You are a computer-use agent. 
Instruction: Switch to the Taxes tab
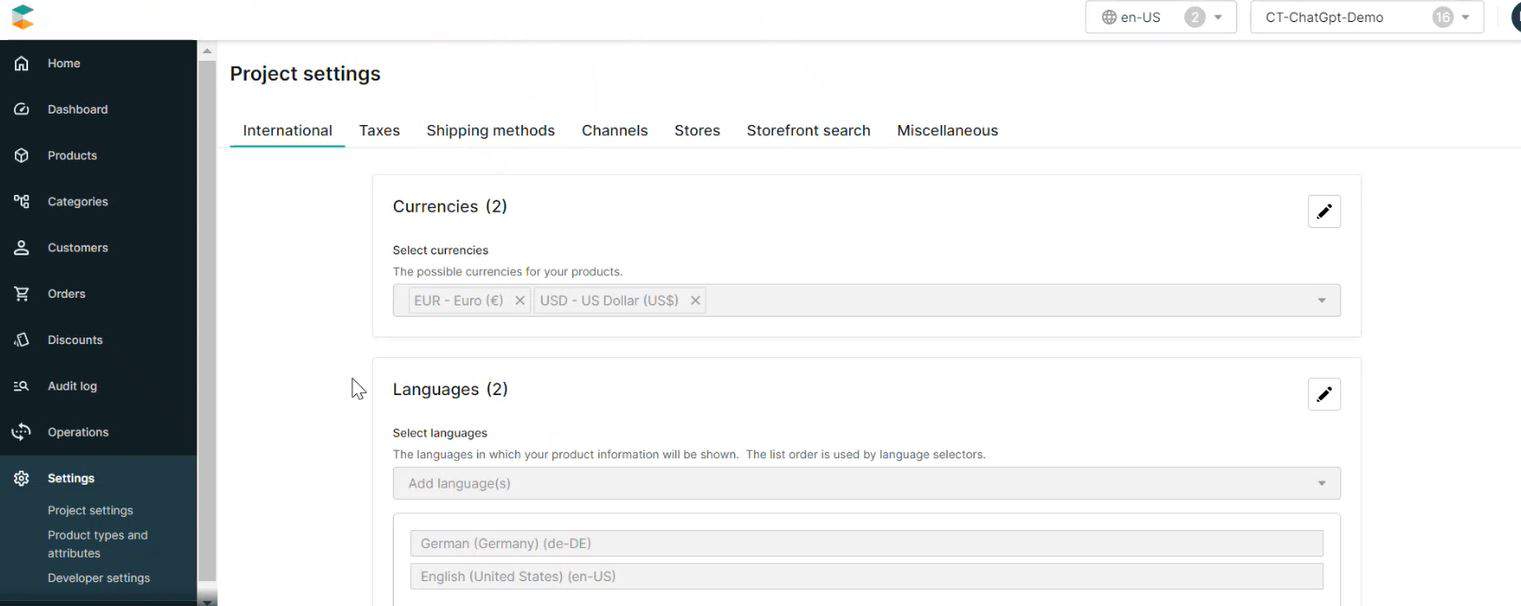(x=379, y=130)
